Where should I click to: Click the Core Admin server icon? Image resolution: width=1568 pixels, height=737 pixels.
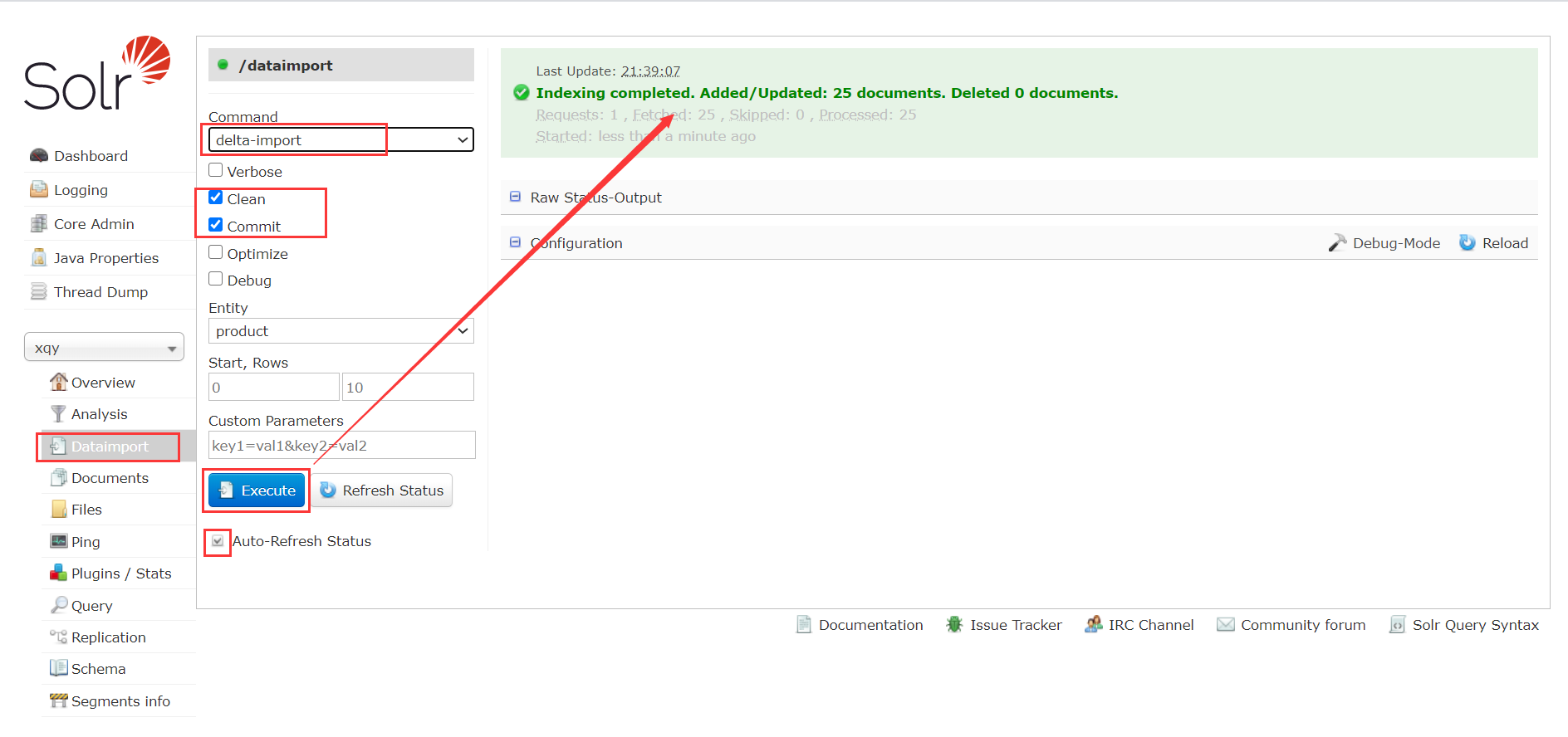tap(38, 224)
